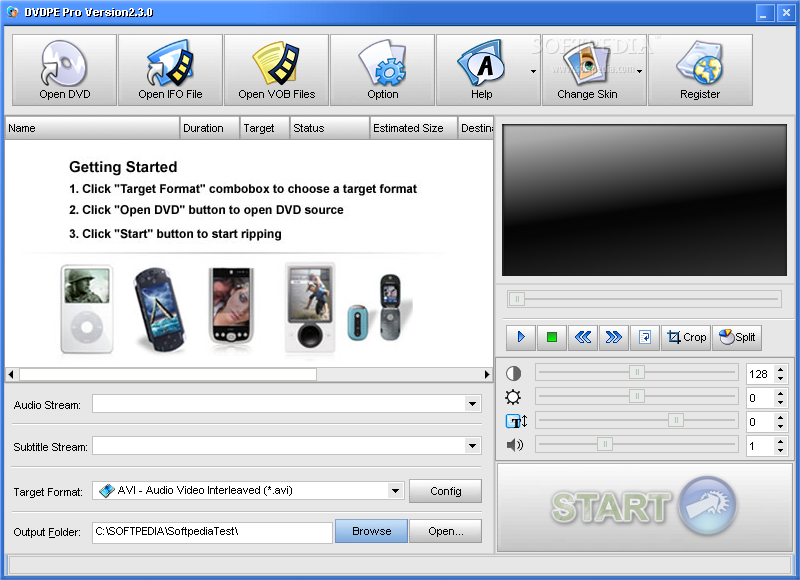This screenshot has width=800, height=580.
Task: Click the horizontal scrollbar thumb of the list
Action: [168, 374]
